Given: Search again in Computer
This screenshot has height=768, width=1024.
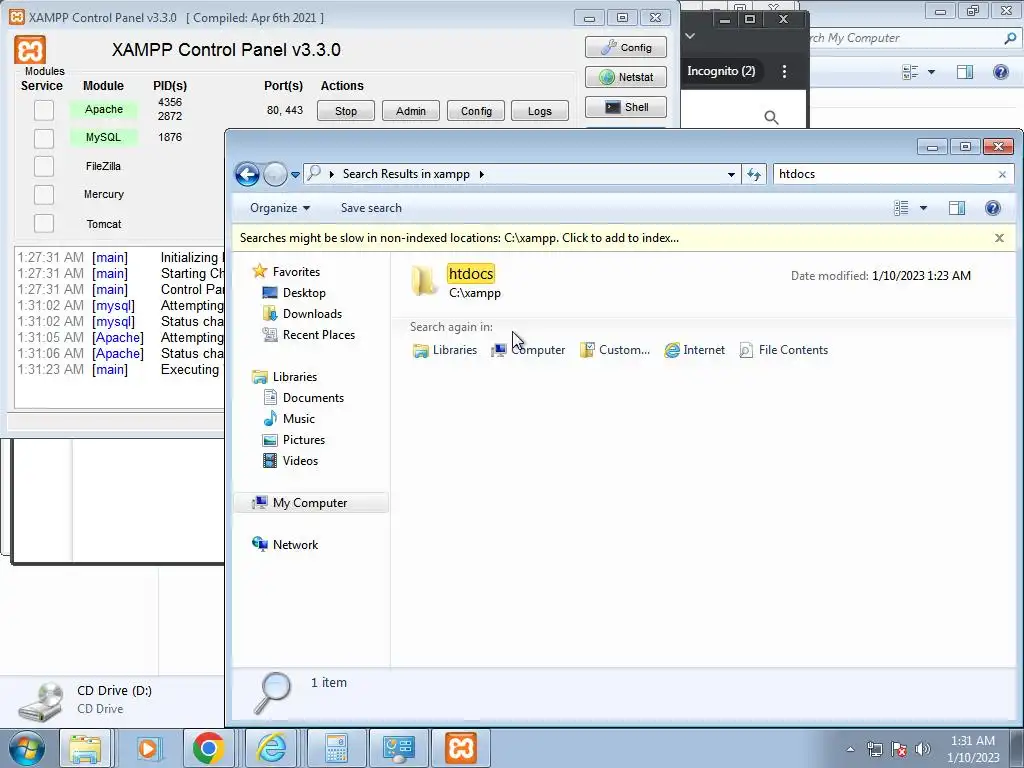Looking at the screenshot, I should [x=528, y=350].
